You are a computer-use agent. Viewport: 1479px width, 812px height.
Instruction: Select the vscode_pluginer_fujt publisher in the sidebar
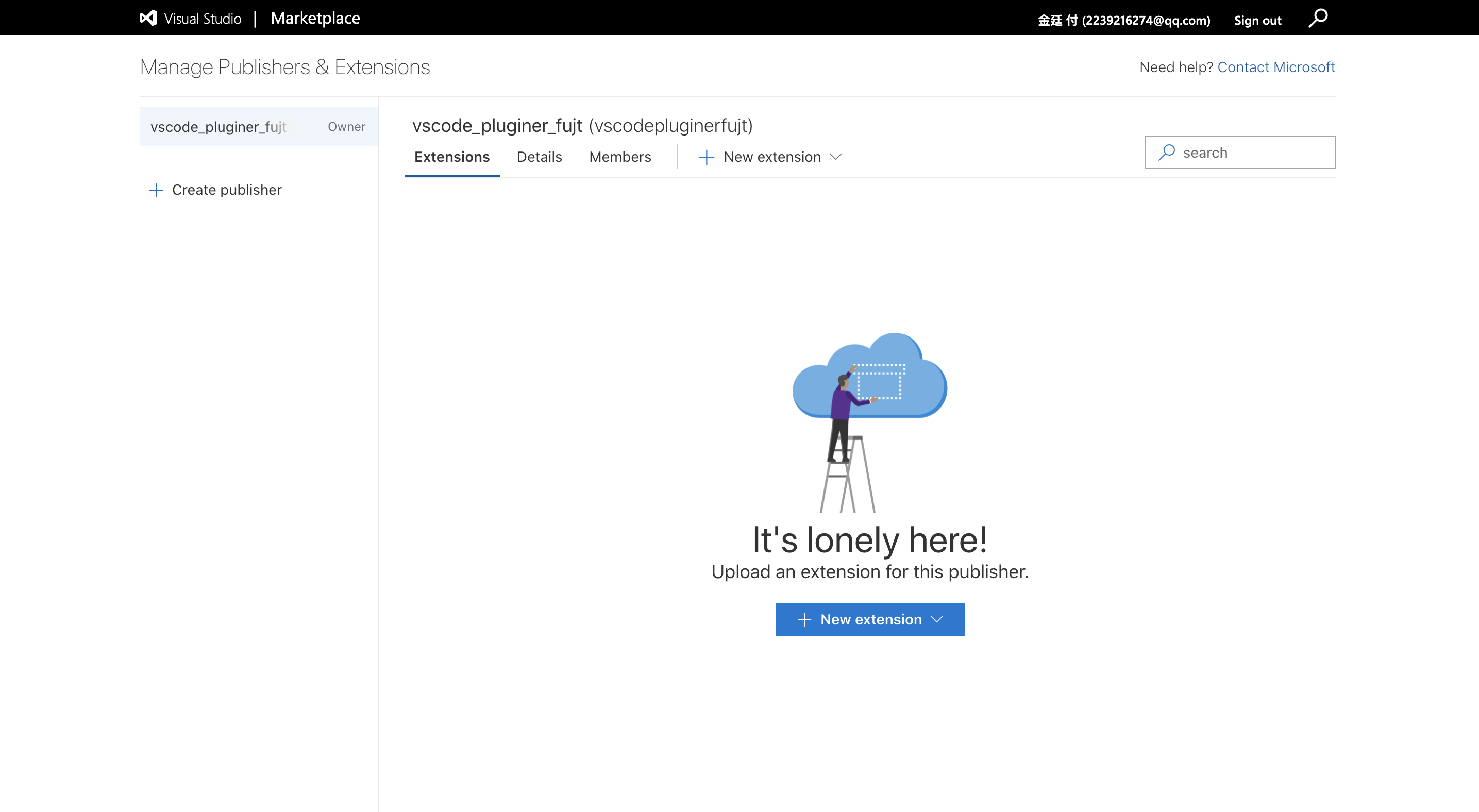(x=259, y=126)
